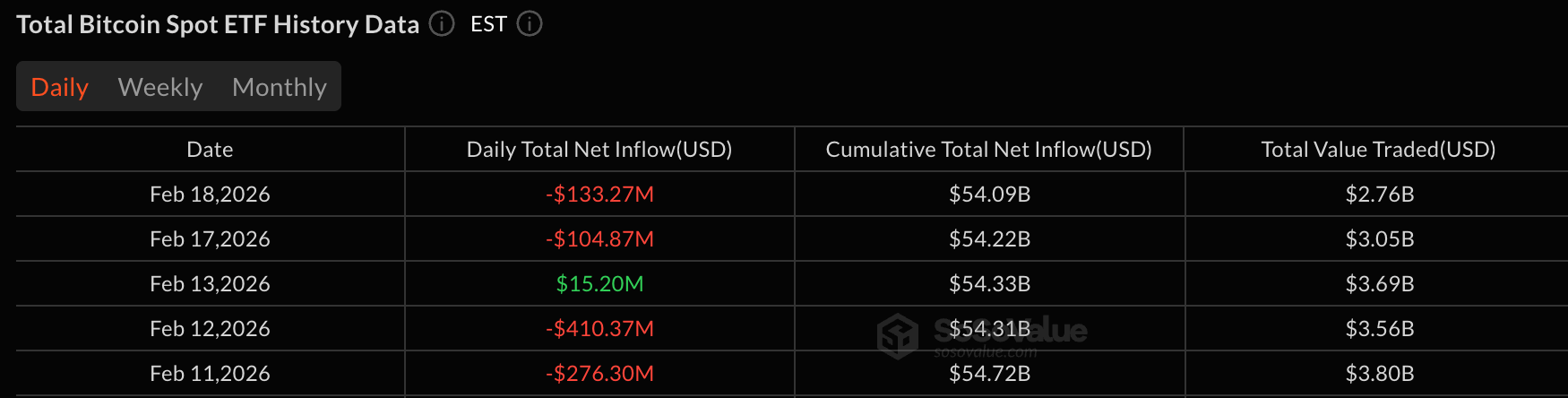
Task: Click the -$410.37M net inflow value
Action: tap(599, 329)
